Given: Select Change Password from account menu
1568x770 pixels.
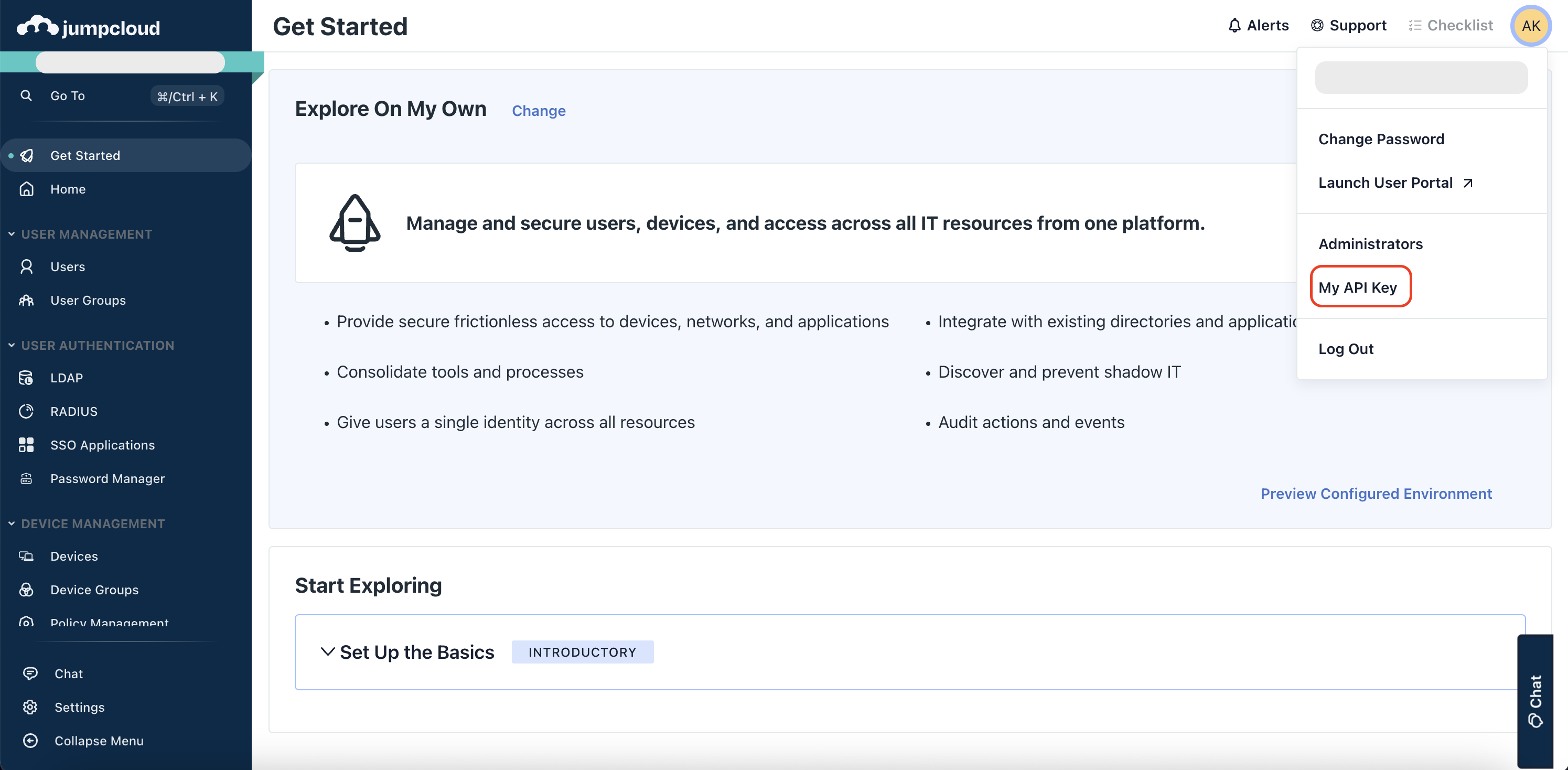Looking at the screenshot, I should pos(1381,139).
